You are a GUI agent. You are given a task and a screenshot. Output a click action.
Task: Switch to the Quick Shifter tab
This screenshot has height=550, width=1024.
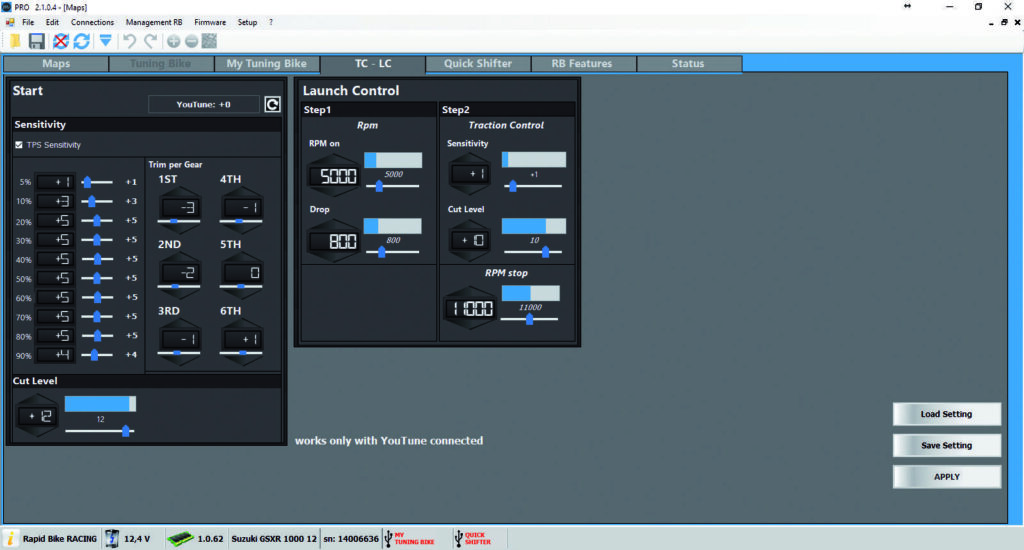[478, 64]
